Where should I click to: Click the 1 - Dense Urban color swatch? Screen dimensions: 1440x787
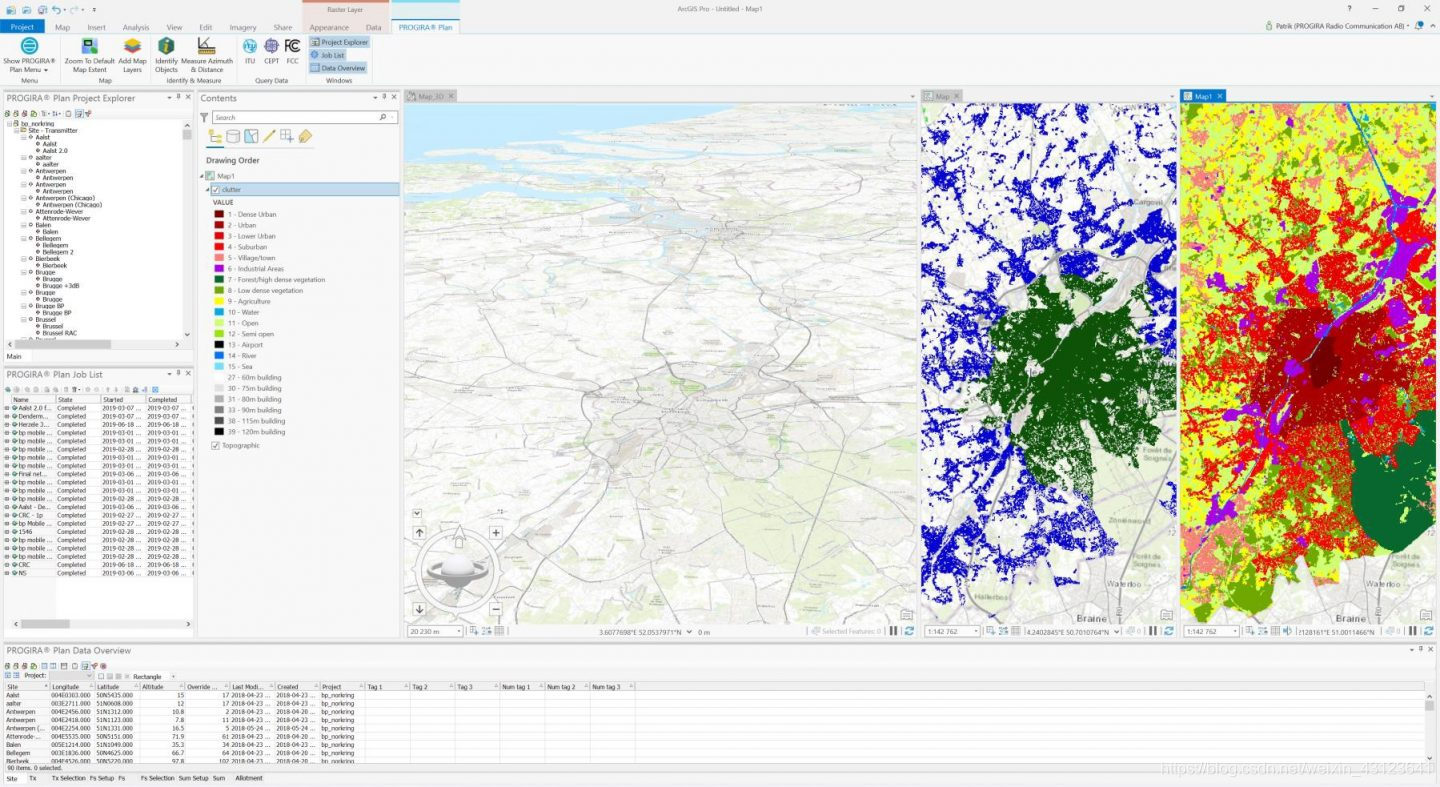pos(219,214)
